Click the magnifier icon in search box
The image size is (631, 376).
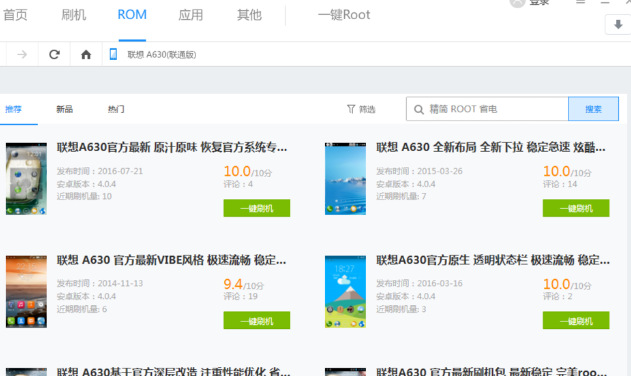[x=419, y=109]
